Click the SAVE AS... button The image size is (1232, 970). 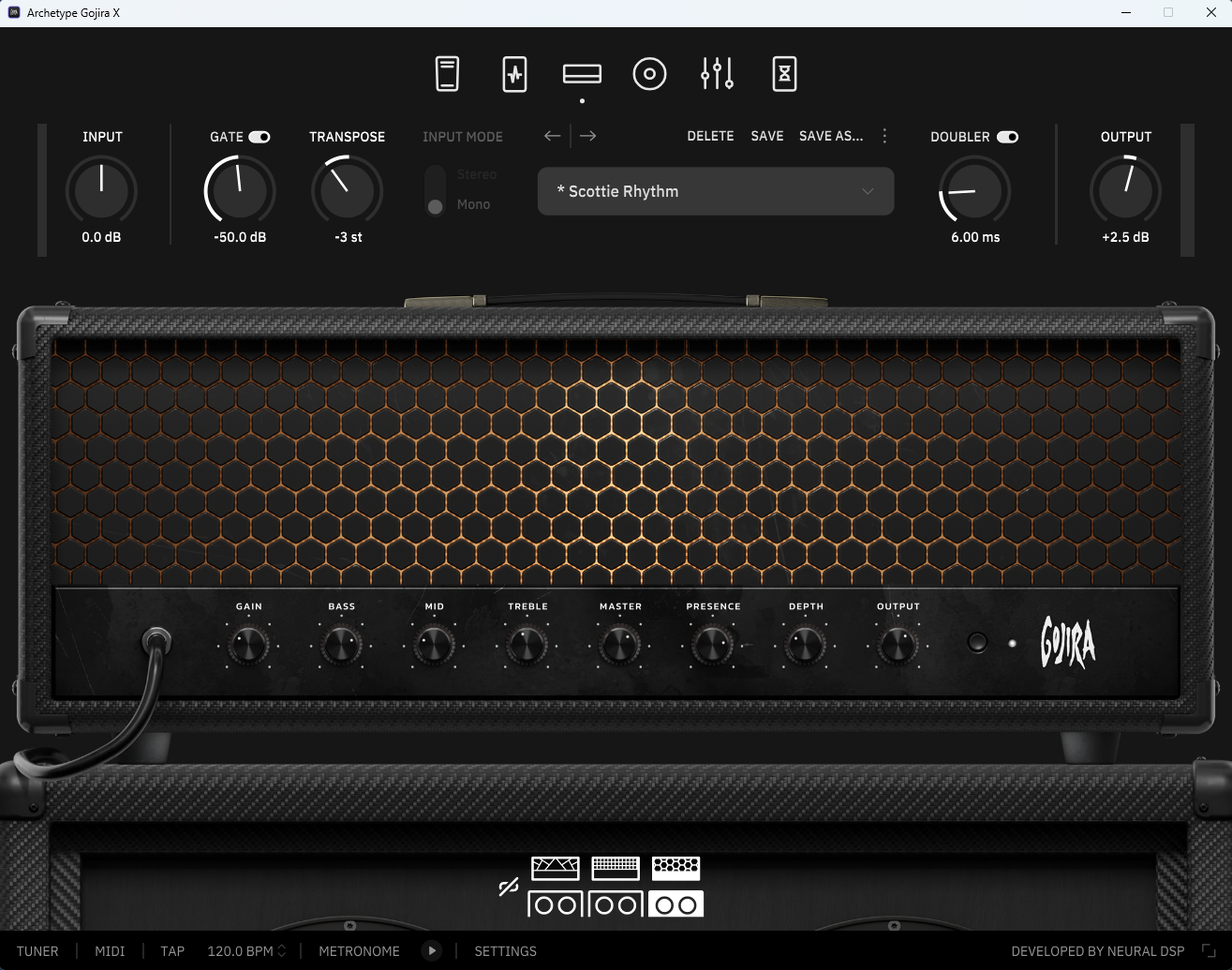coord(831,136)
